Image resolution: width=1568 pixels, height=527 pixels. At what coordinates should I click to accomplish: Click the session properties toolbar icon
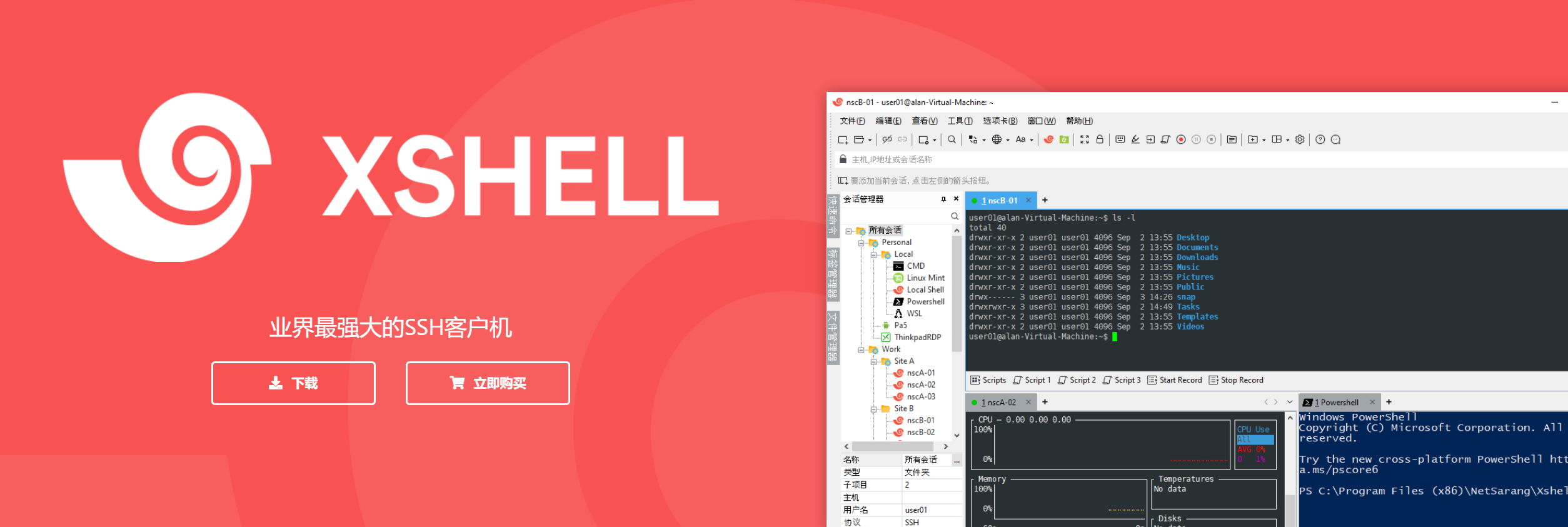point(923,140)
